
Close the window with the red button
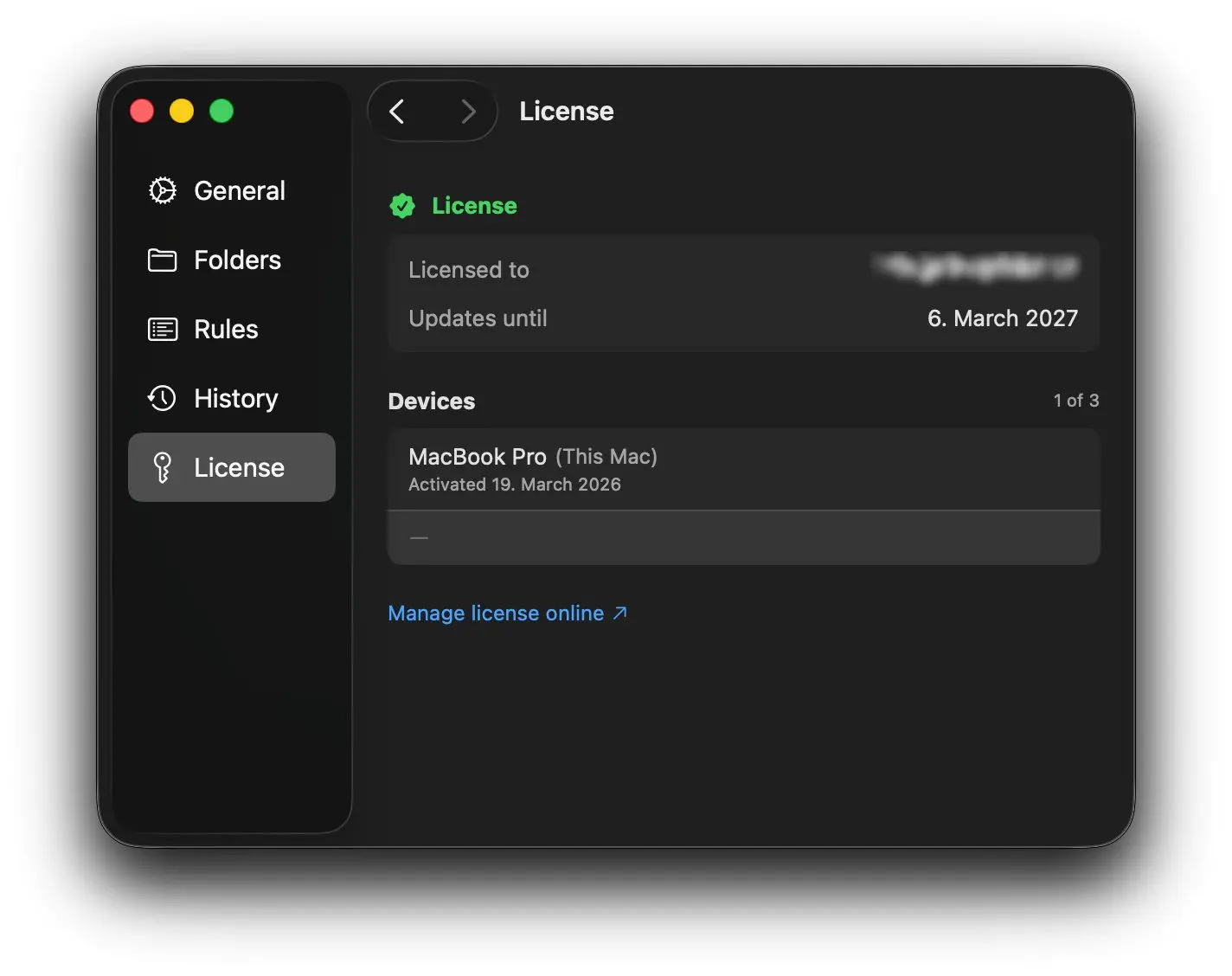pos(142,111)
